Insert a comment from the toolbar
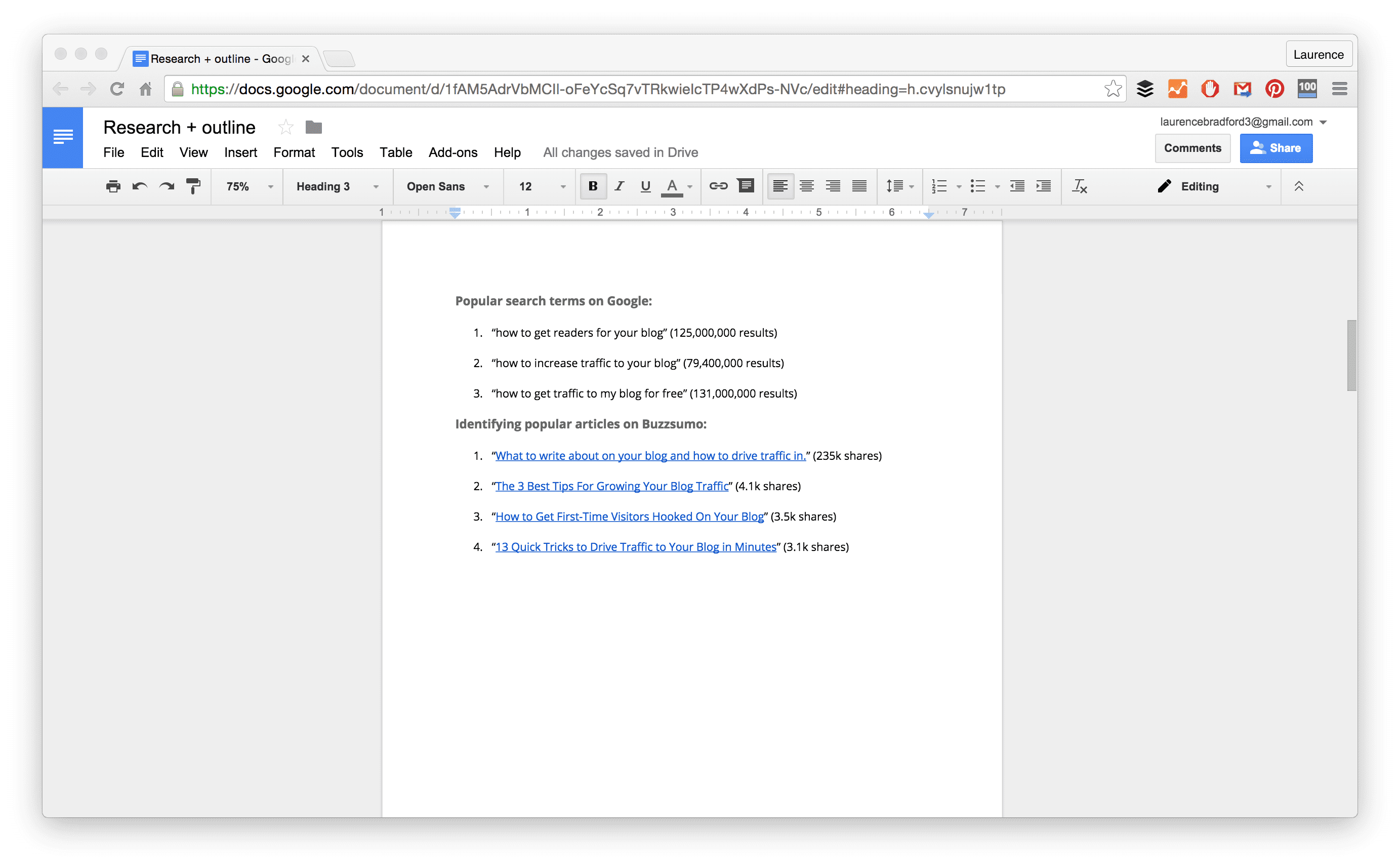The height and width of the screenshot is (868, 1400). (746, 186)
